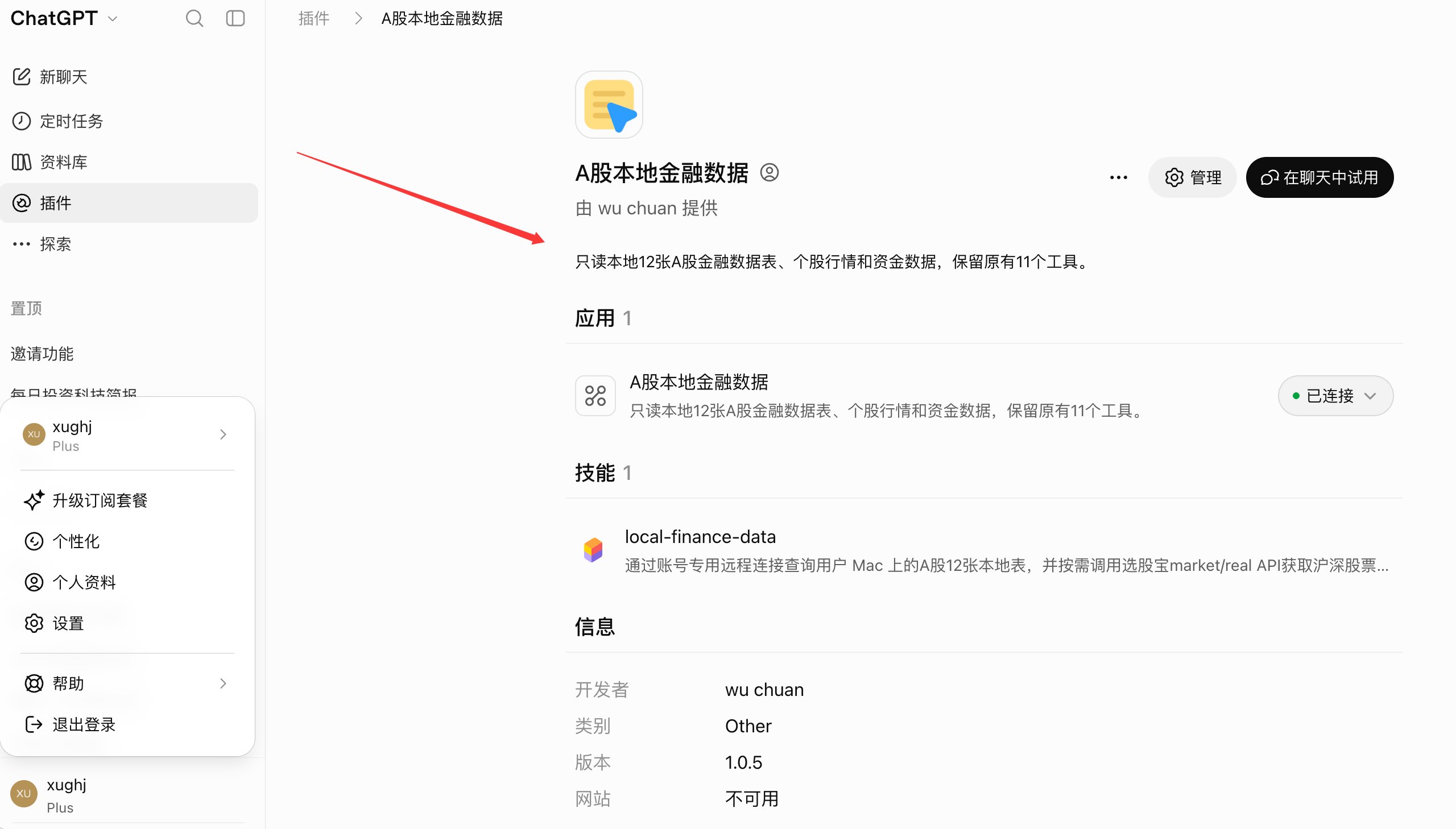The width and height of the screenshot is (1456, 829).
Task: Open 设置 settings in popup menu
Action: coord(128,624)
